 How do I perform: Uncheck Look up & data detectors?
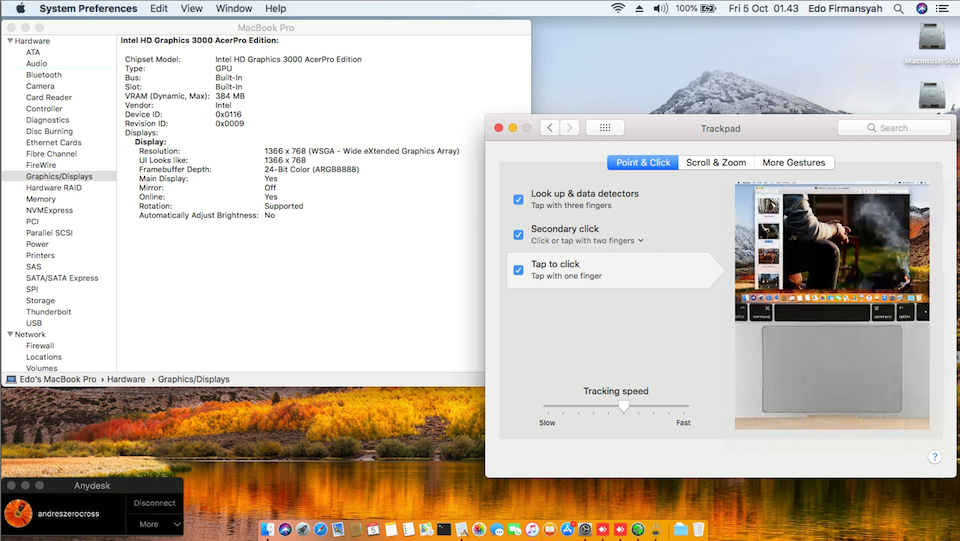519,200
